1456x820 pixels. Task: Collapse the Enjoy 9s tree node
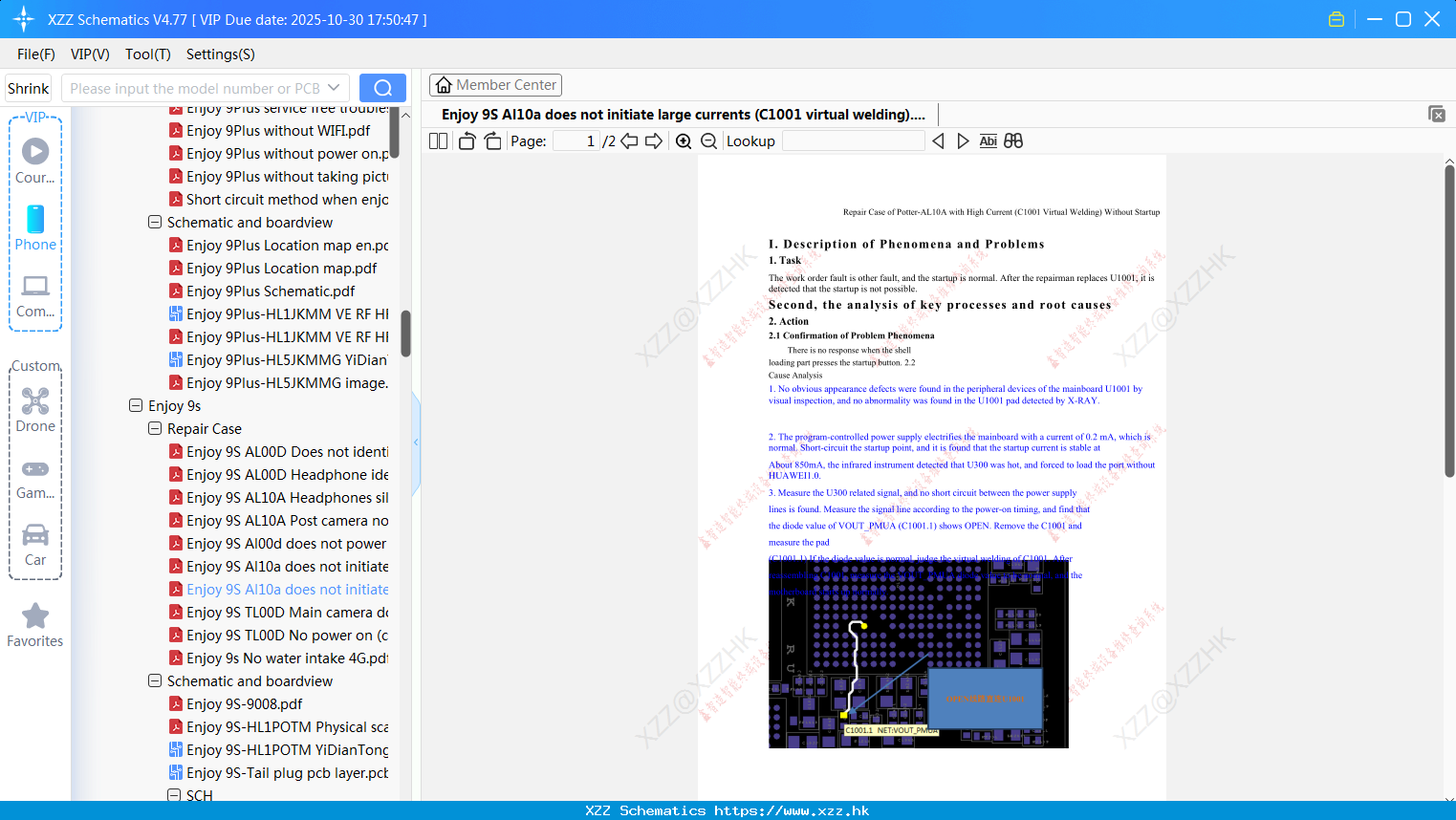coord(136,405)
